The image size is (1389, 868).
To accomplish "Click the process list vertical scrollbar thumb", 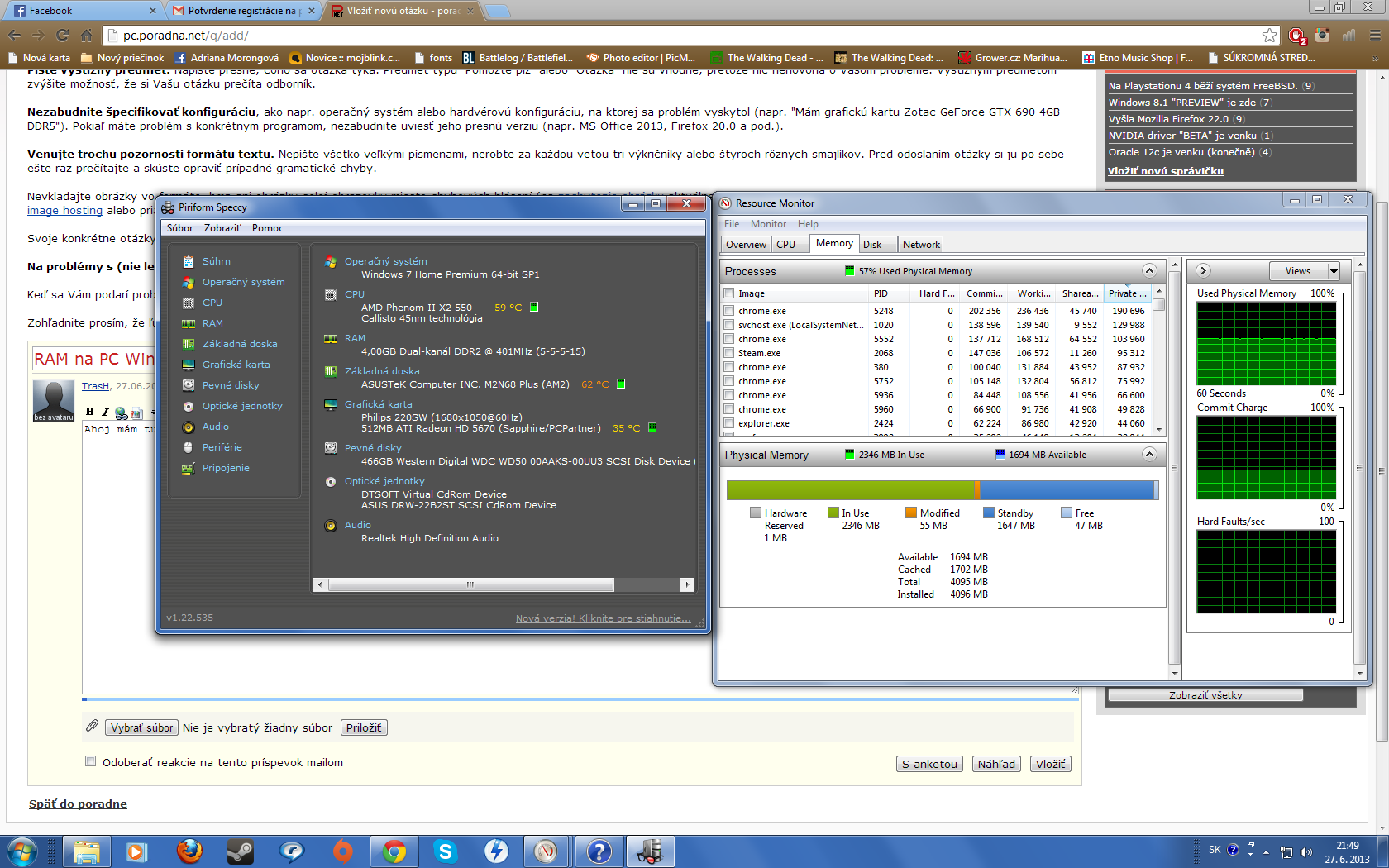I will point(1159,304).
